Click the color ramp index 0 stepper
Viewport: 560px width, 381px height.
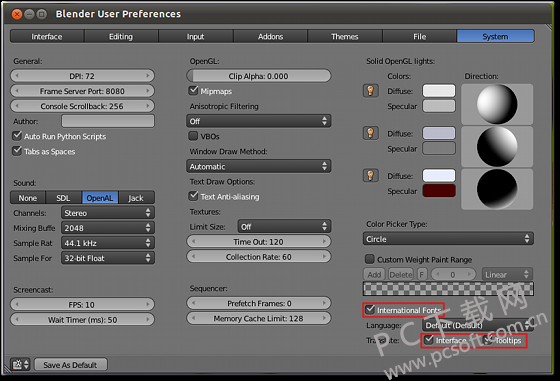coord(454,274)
